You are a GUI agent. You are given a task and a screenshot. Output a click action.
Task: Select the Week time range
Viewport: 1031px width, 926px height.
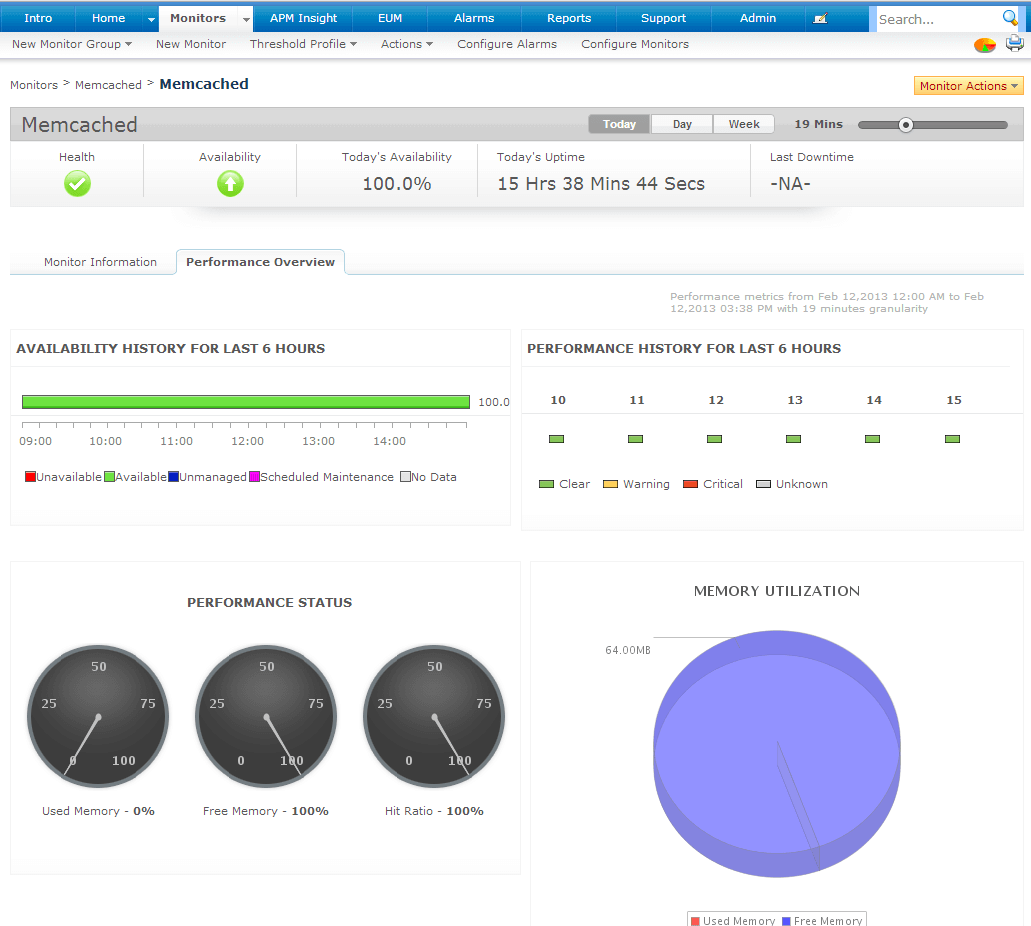pyautogui.click(x=744, y=124)
